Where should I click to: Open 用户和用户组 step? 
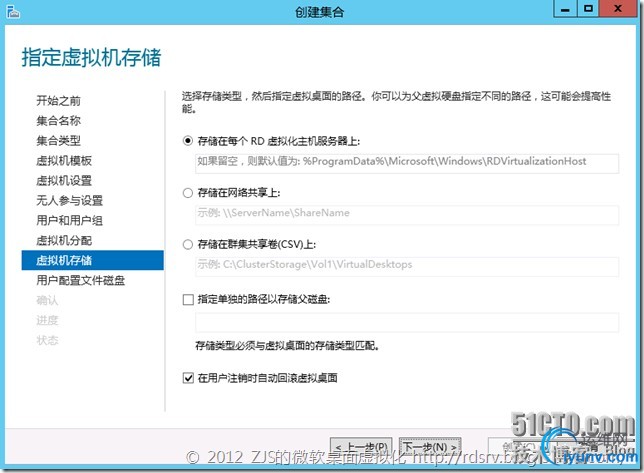coord(69,220)
